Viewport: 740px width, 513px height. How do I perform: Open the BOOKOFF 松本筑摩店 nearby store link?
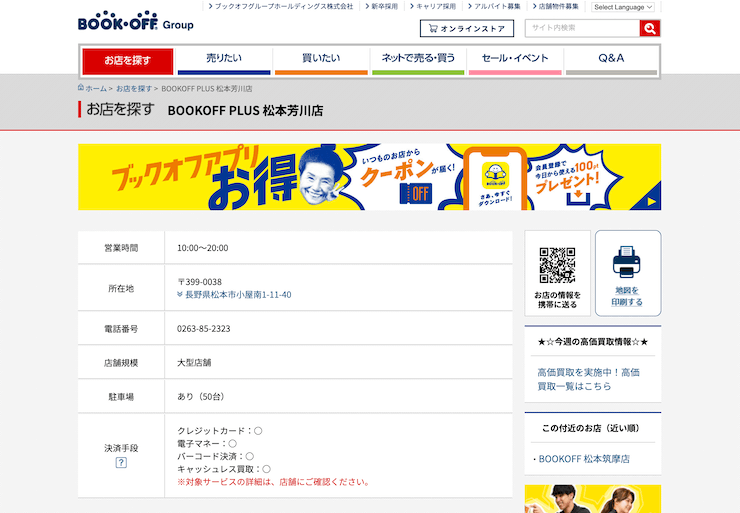pos(584,459)
